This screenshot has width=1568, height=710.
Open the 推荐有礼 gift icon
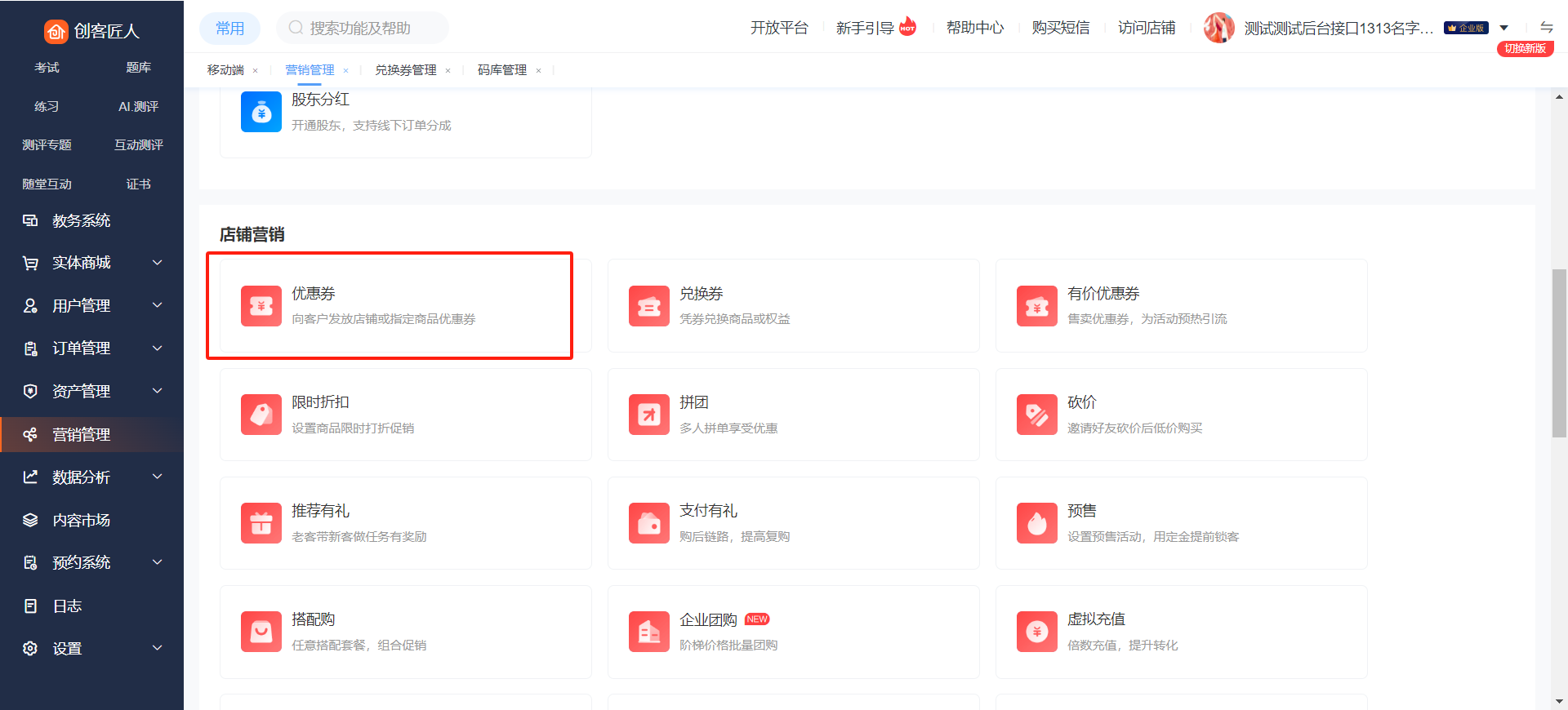tap(261, 523)
